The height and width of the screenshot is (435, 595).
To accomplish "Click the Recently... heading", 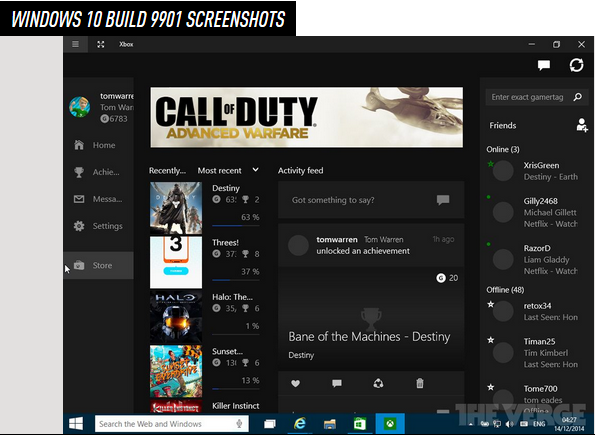I will [x=167, y=170].
